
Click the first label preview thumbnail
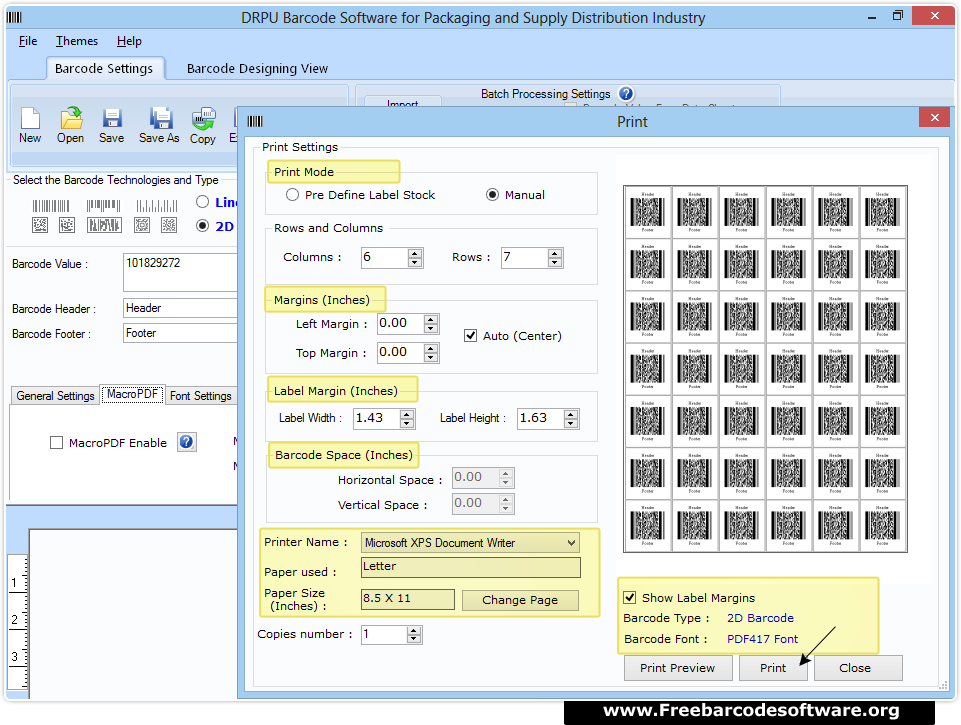point(648,212)
